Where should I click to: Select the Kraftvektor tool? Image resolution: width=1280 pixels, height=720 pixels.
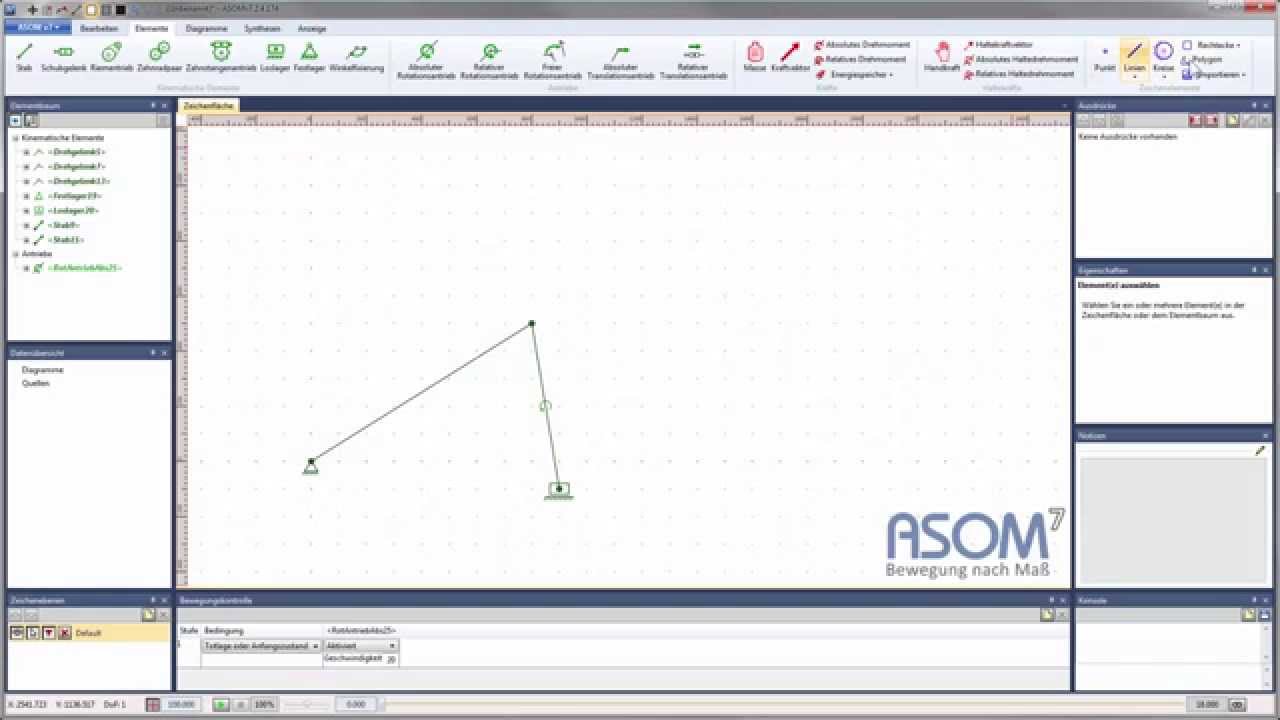[x=790, y=57]
